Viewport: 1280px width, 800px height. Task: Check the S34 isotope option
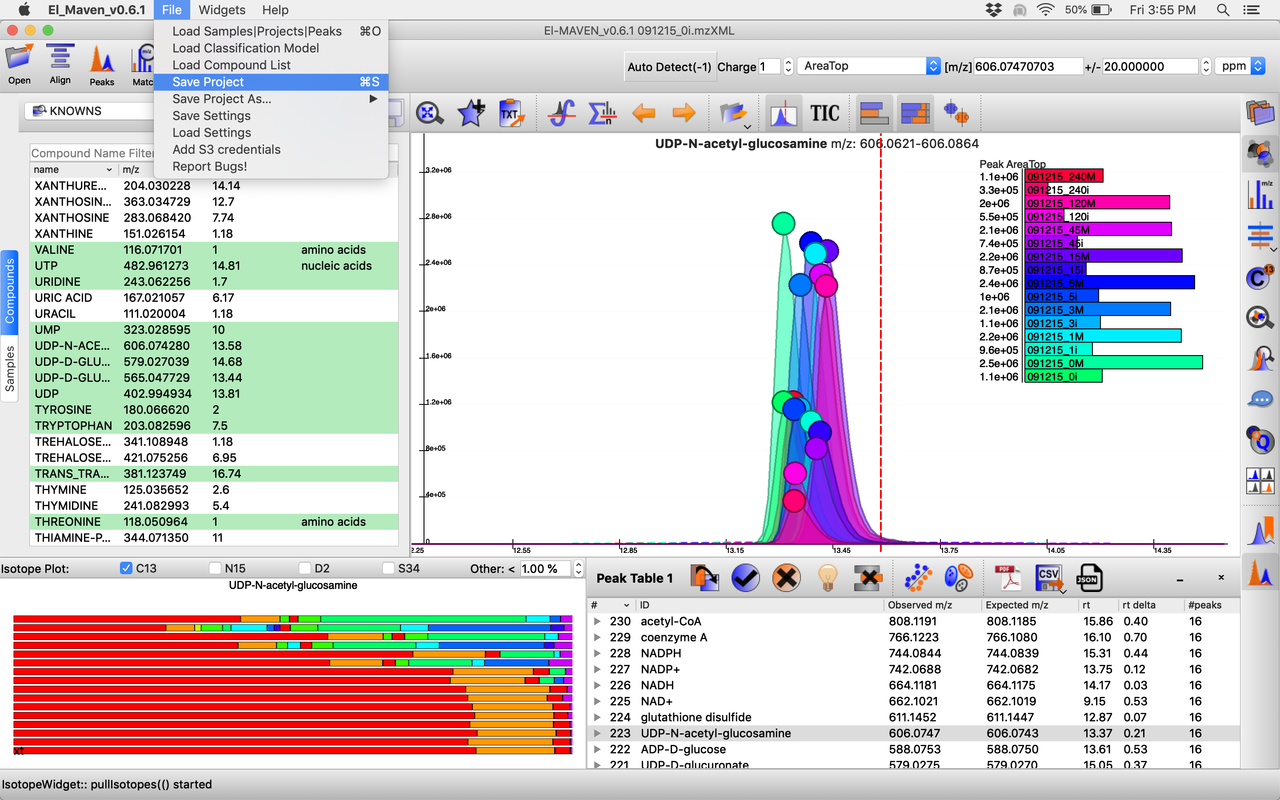pyautogui.click(x=388, y=568)
